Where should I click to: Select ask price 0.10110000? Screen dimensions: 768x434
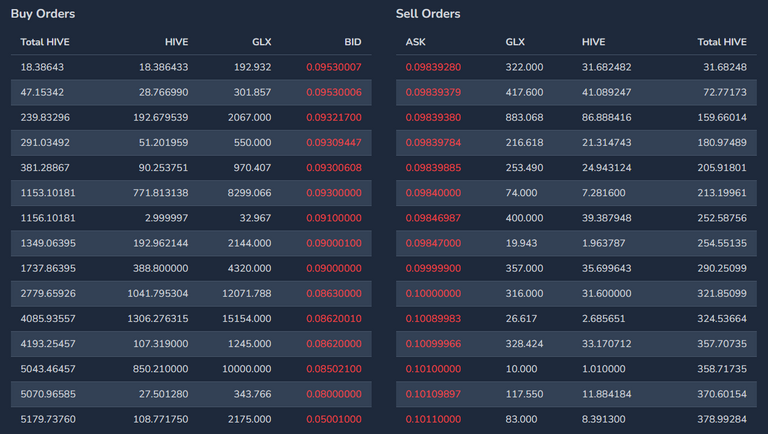433,419
